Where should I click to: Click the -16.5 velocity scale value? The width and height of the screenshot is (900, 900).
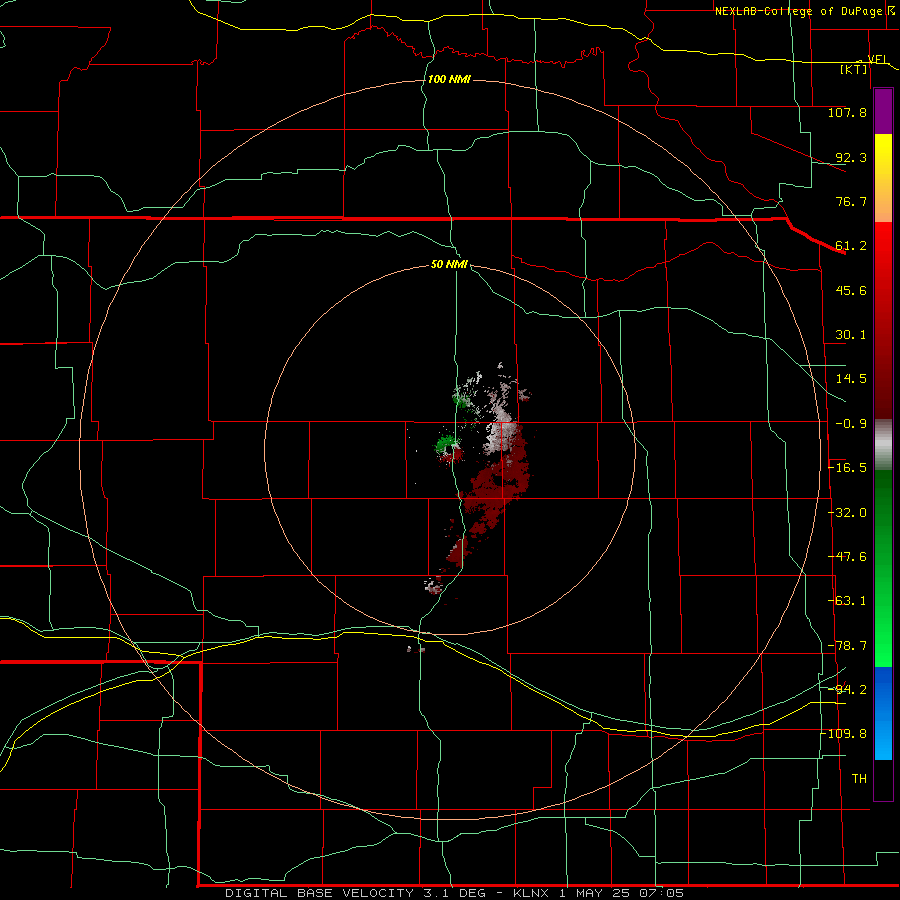click(x=847, y=468)
